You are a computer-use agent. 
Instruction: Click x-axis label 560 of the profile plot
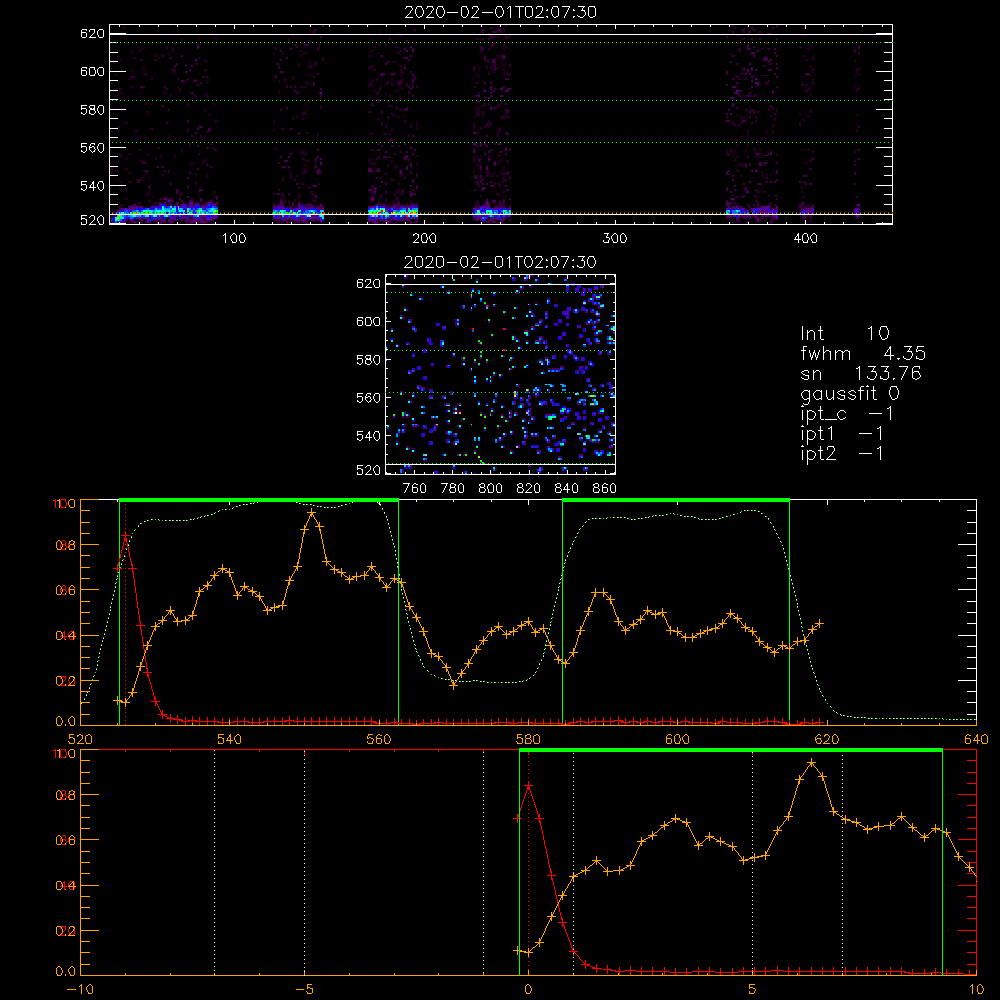(x=379, y=740)
